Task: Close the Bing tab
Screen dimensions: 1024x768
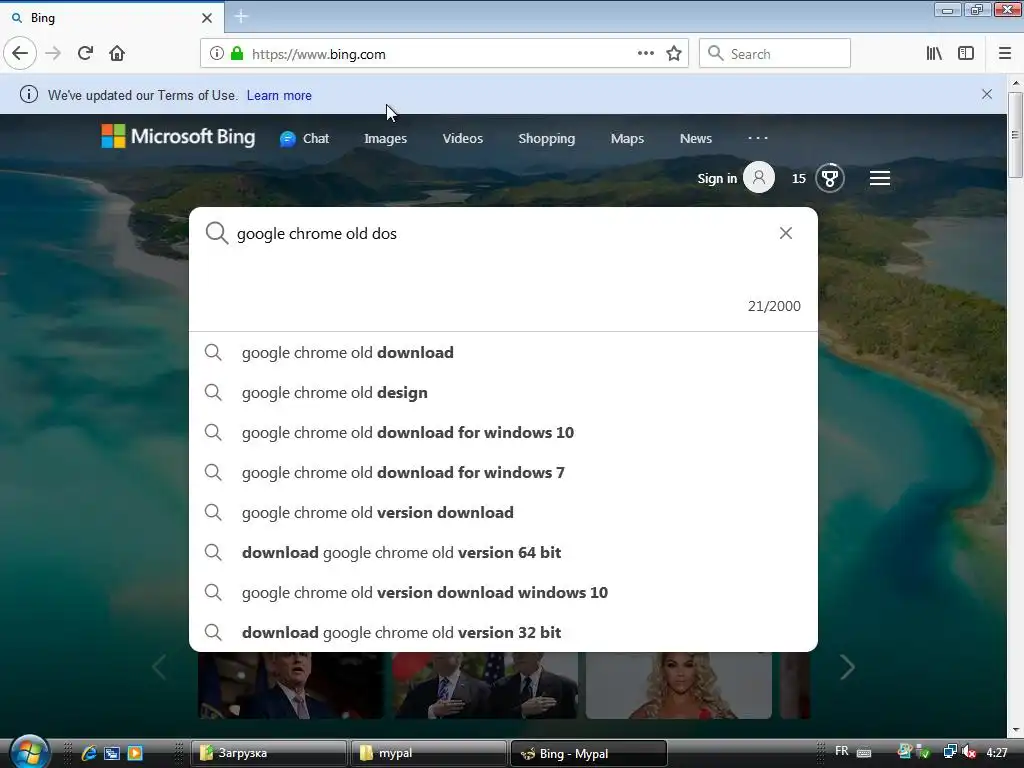Action: tap(207, 18)
